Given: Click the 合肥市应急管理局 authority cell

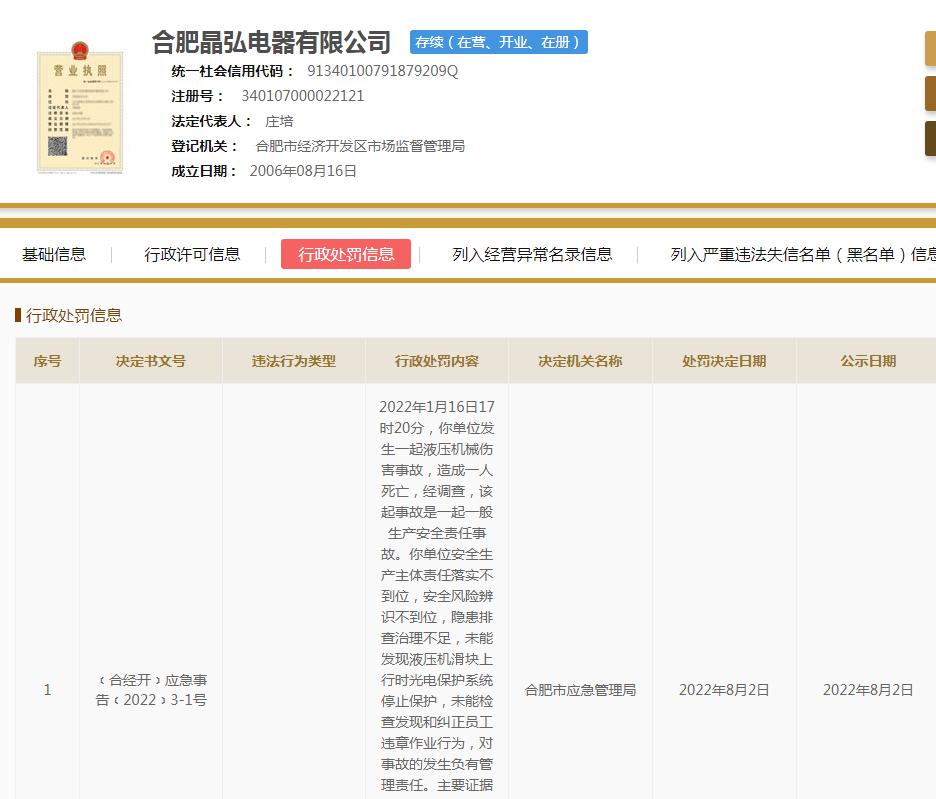Looking at the screenshot, I should pyautogui.click(x=580, y=690).
